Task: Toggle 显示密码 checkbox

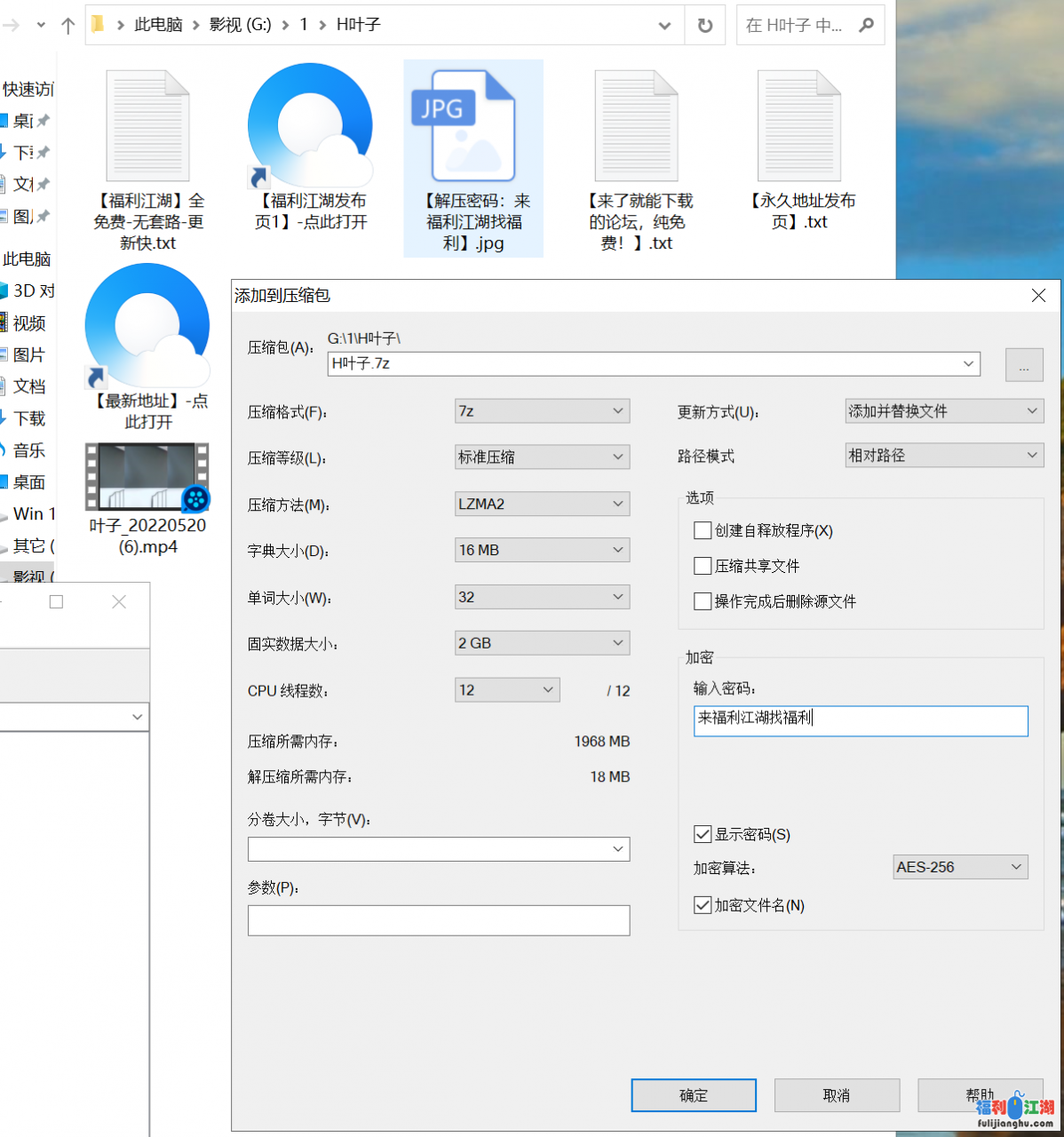Action: point(703,834)
